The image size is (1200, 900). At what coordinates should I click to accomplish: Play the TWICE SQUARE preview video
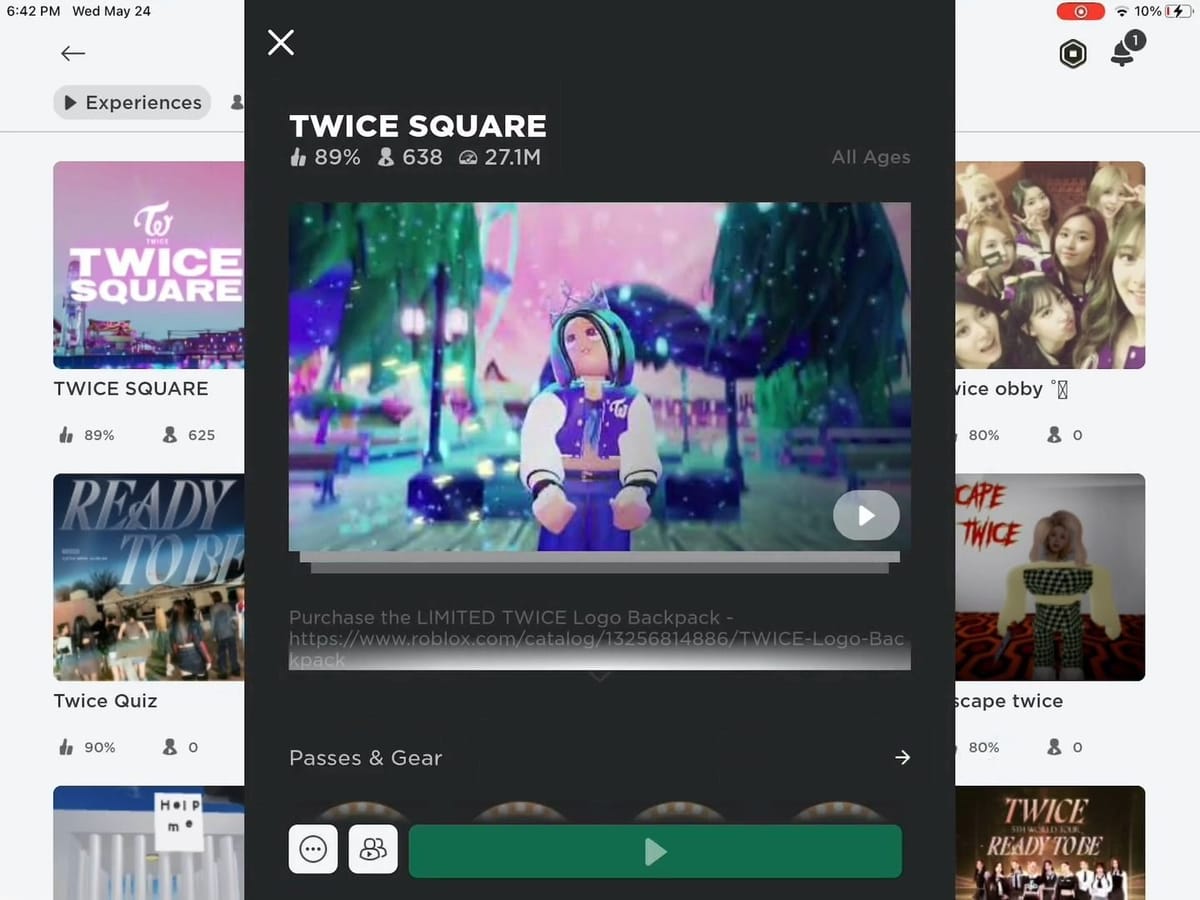[866, 515]
